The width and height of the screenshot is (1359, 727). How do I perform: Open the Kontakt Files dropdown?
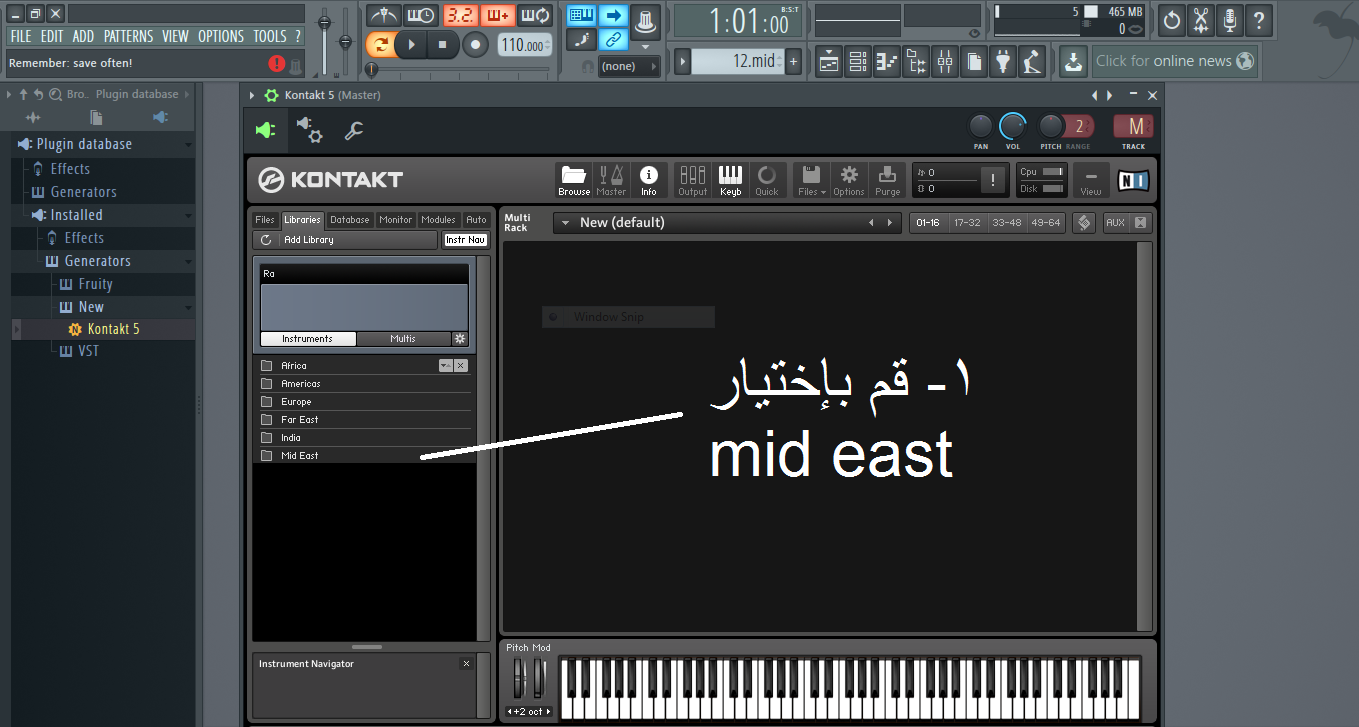pos(811,180)
